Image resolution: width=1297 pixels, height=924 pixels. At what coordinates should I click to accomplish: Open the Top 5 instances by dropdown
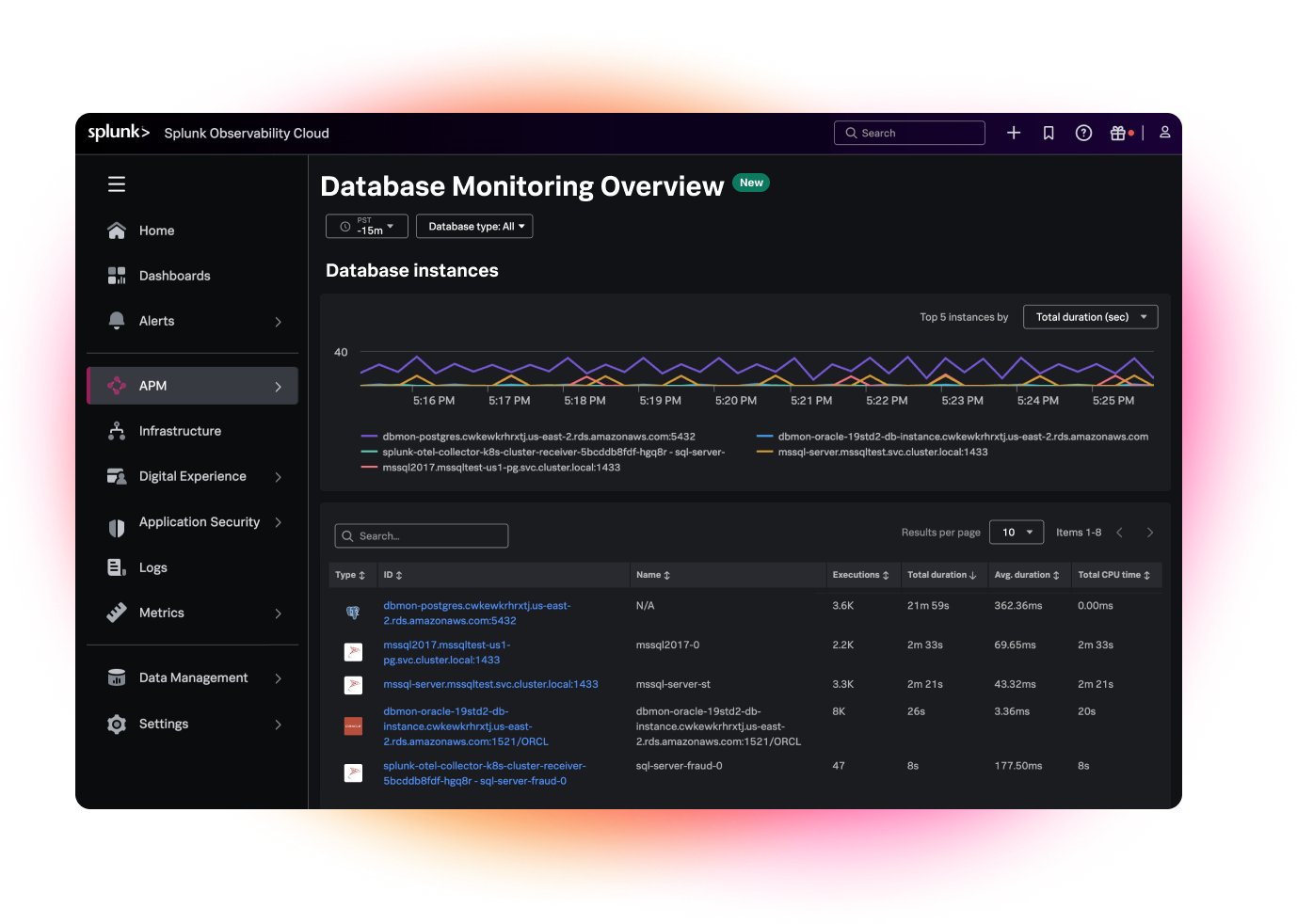click(1090, 316)
